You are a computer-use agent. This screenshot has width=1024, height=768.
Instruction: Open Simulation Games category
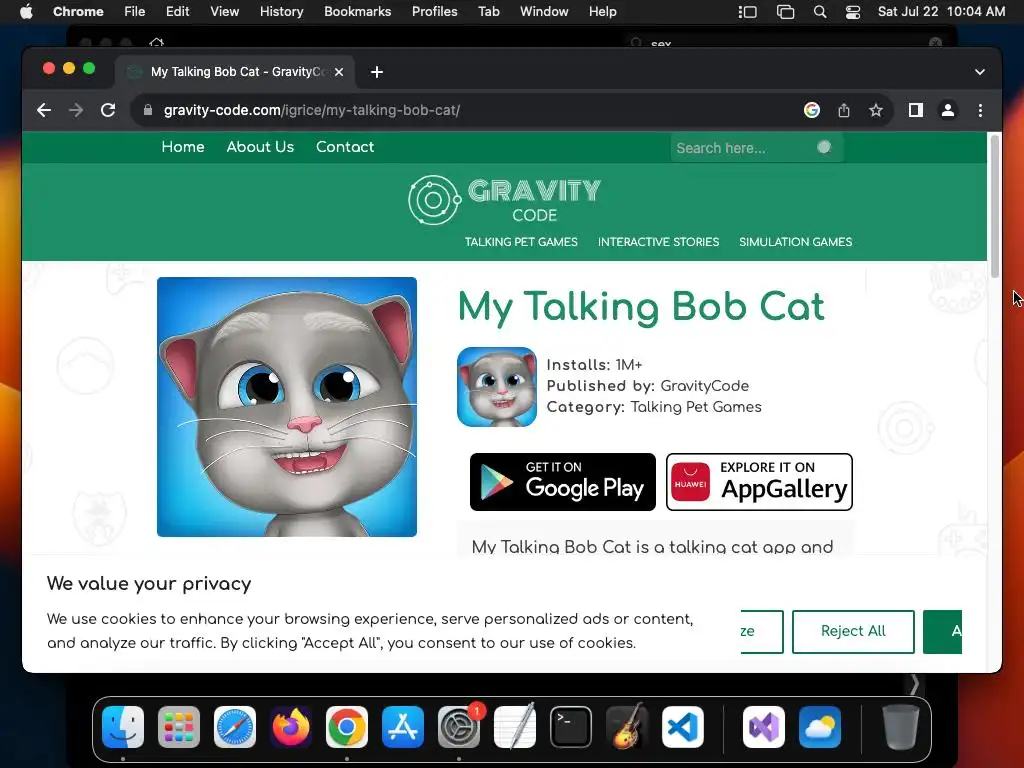point(795,242)
